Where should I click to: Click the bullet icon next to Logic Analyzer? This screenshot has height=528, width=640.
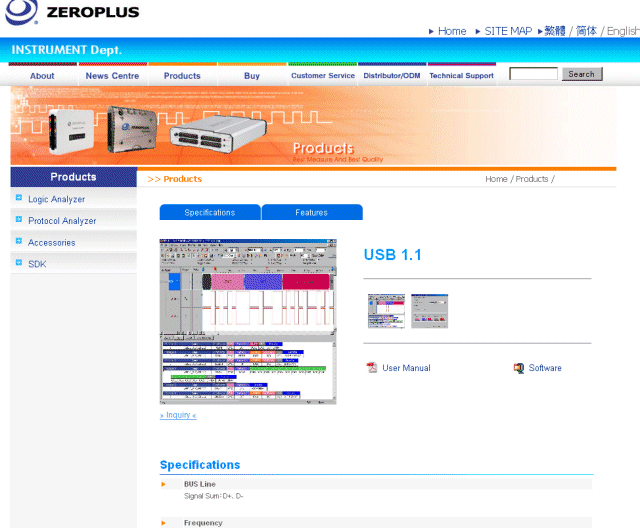click(19, 198)
